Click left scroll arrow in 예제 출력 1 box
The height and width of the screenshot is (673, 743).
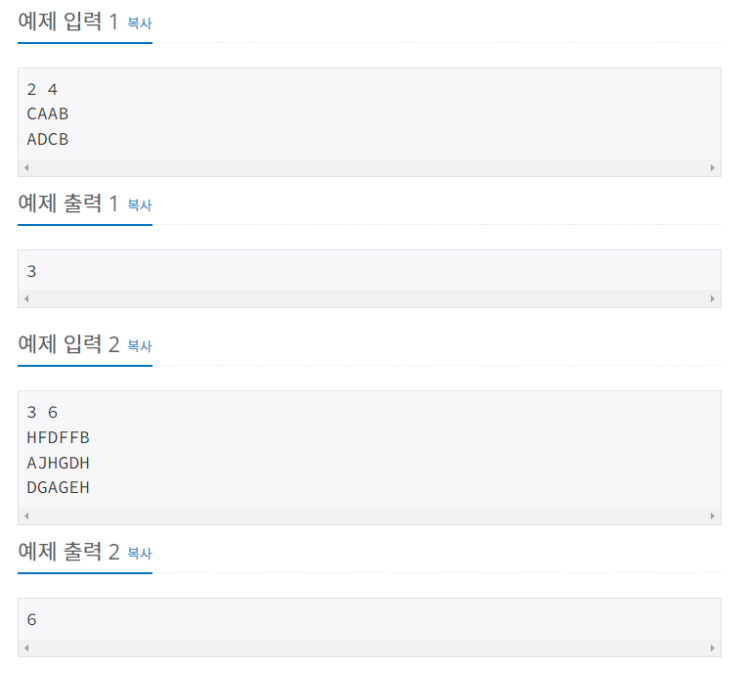pos(26,299)
